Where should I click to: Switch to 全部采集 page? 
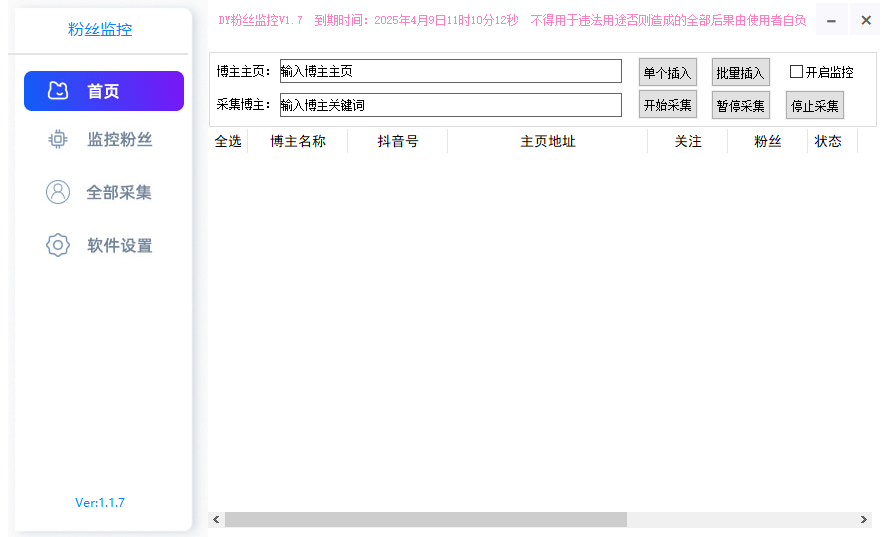(x=119, y=192)
